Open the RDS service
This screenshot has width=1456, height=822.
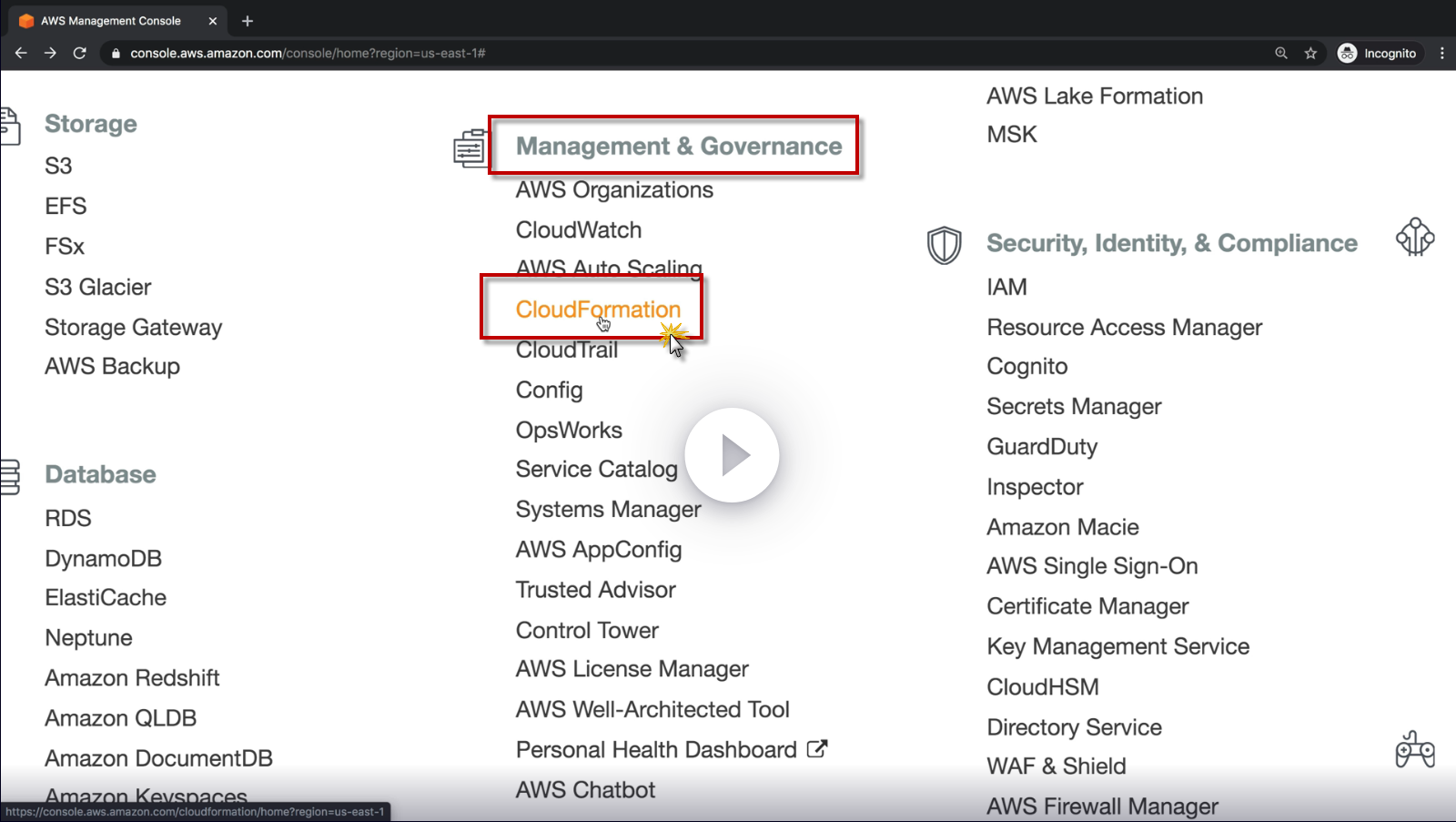68,518
